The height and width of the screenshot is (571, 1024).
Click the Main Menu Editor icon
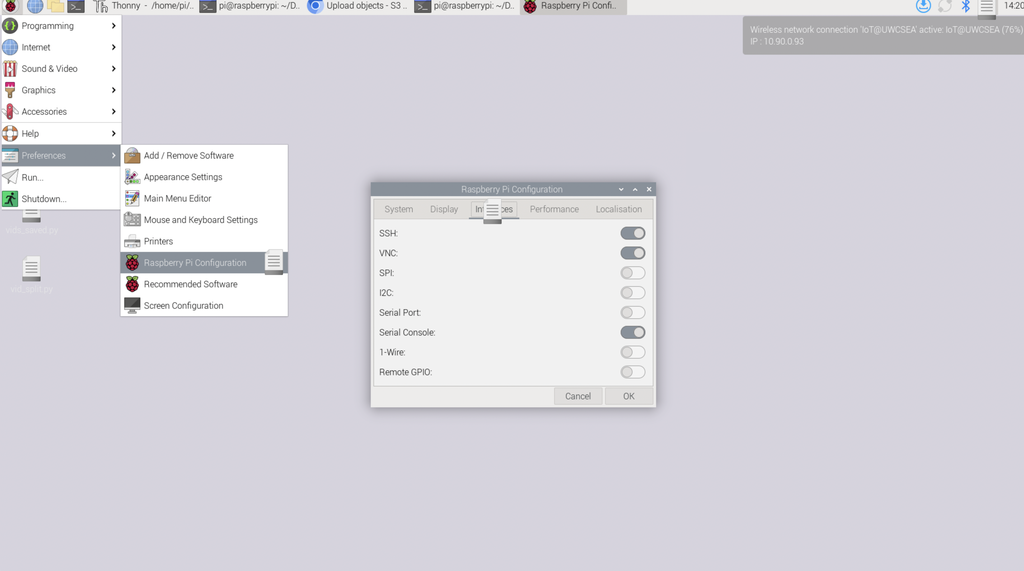tap(132, 199)
